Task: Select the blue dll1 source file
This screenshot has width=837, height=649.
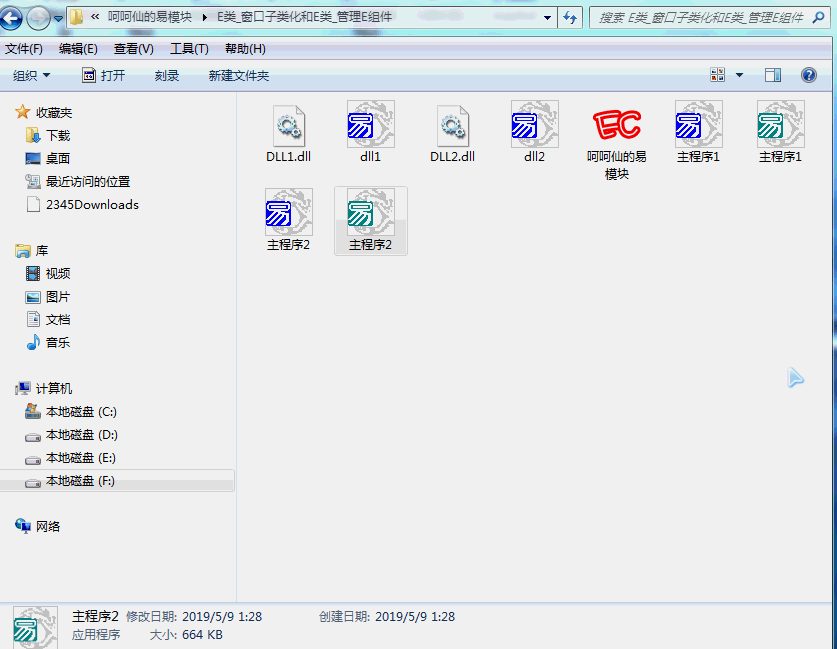Action: [x=370, y=124]
